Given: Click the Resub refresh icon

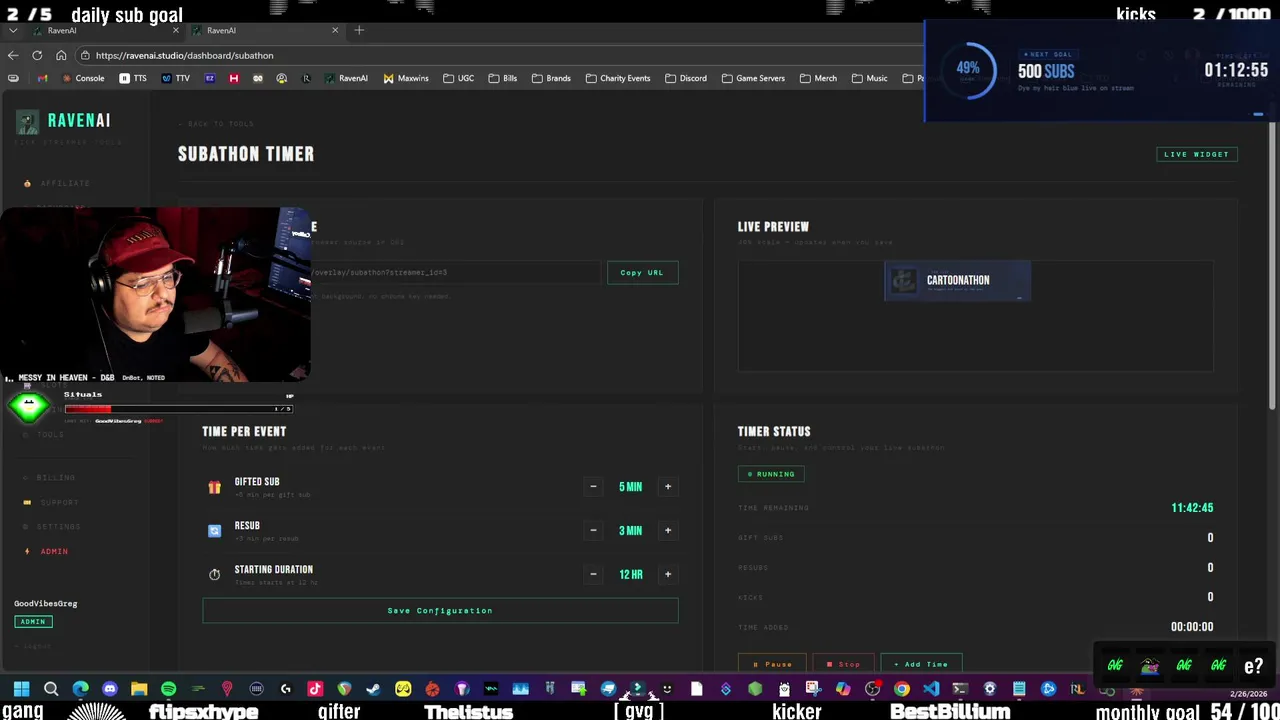Looking at the screenshot, I should (214, 531).
